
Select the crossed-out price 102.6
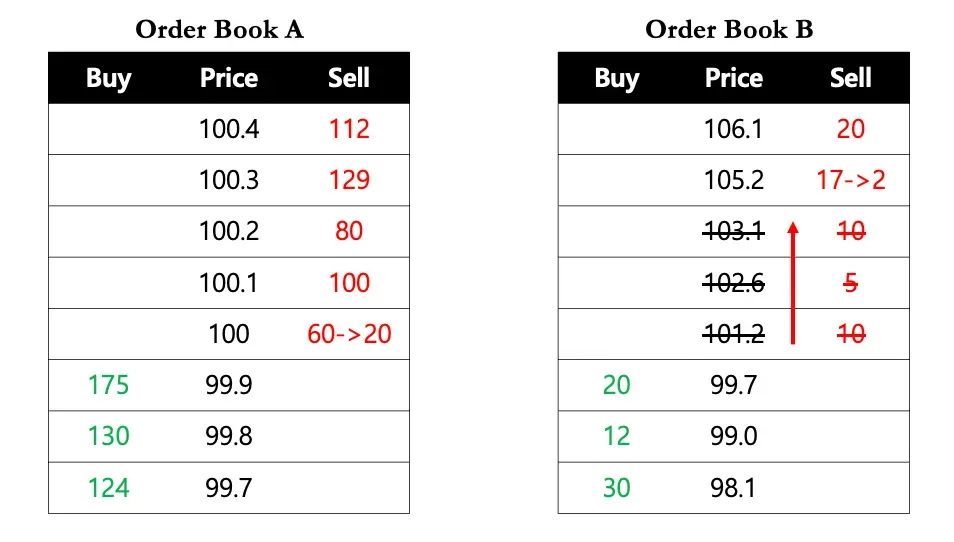(x=734, y=283)
